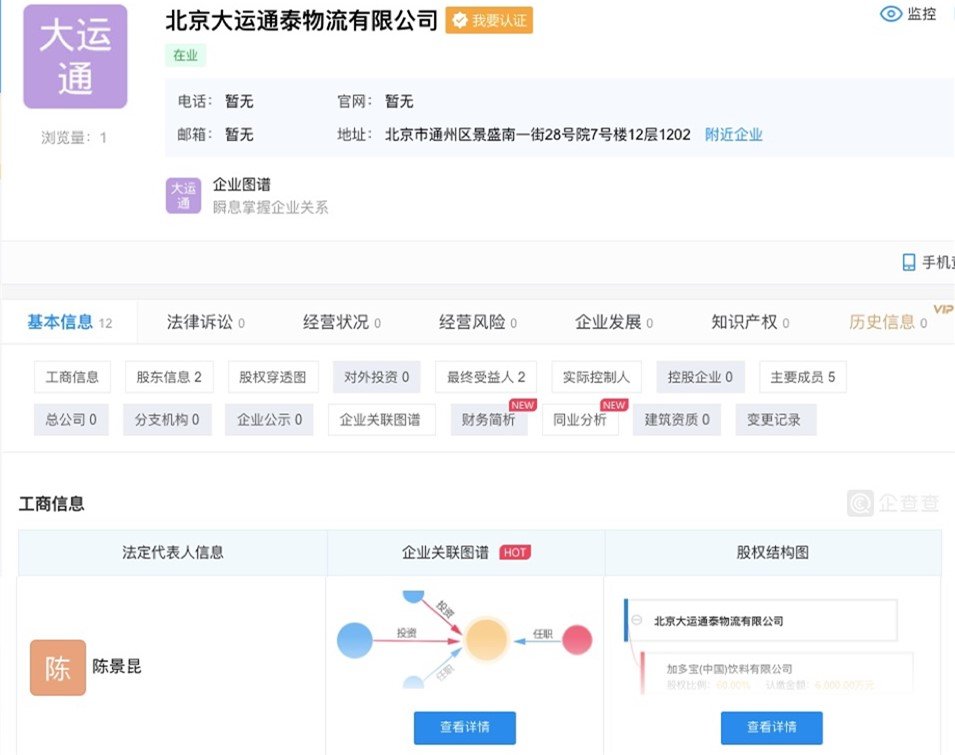Open the 法律诉讼 tab
The height and width of the screenshot is (755, 955).
206,322
